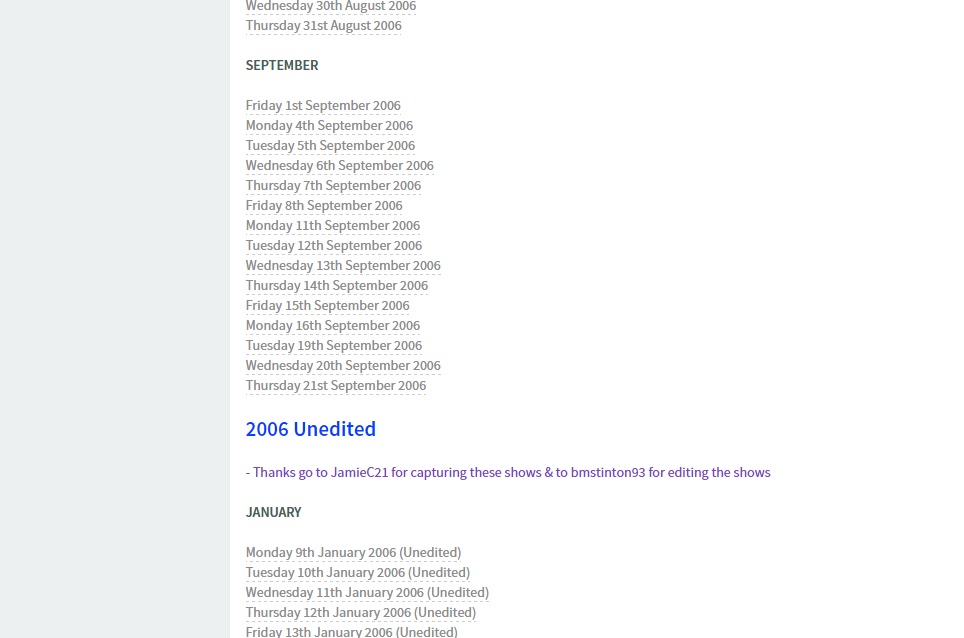Go to Thursday 7th September 2006
This screenshot has height=638, width=964.
pyautogui.click(x=333, y=186)
